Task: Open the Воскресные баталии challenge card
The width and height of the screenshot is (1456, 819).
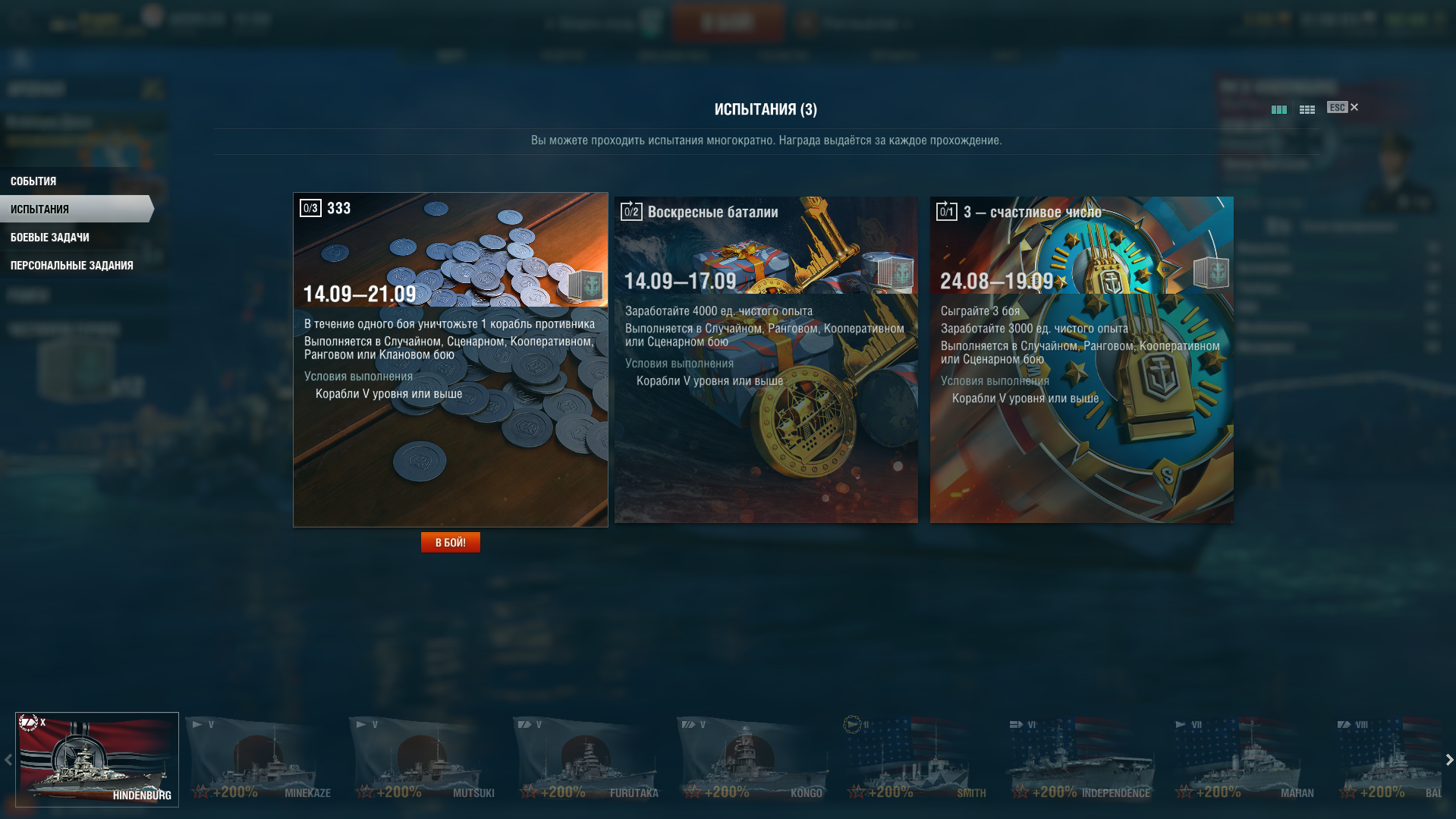Action: point(766,360)
